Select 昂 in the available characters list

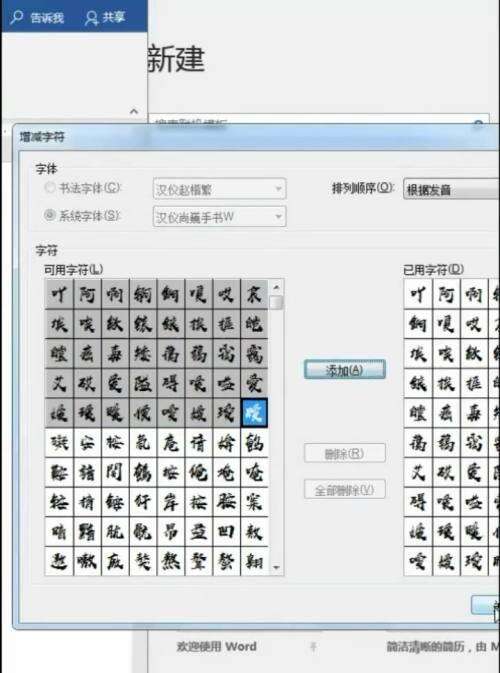[171, 531]
